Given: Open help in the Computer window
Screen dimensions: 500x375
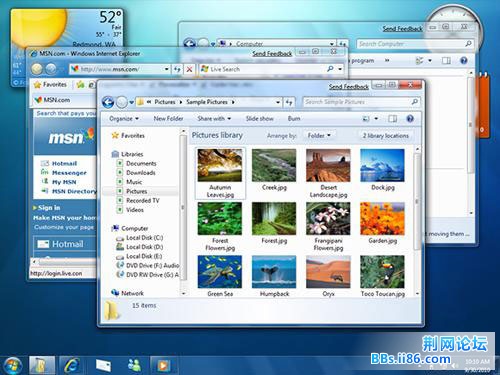Looking at the screenshot, I should (x=463, y=60).
